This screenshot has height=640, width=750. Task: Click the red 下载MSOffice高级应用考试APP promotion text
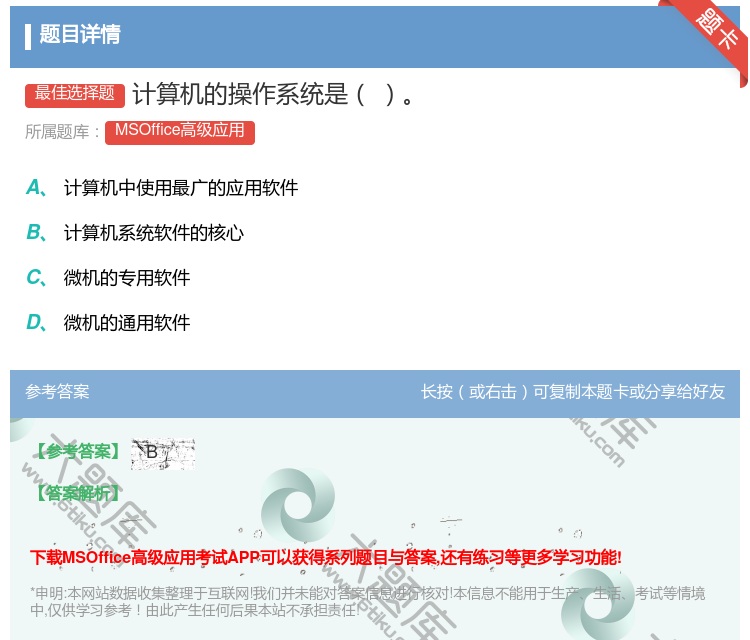(326, 558)
